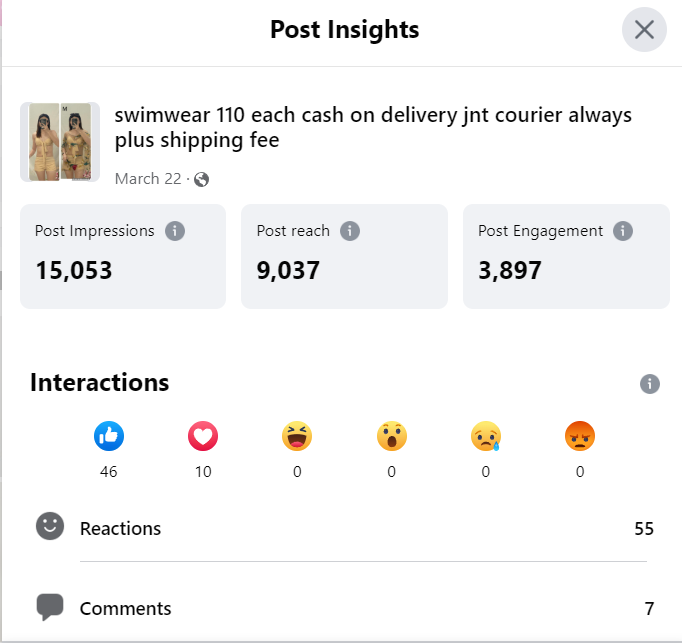The height and width of the screenshot is (643, 682).
Task: Open the Post Impressions card
Action: [123, 256]
